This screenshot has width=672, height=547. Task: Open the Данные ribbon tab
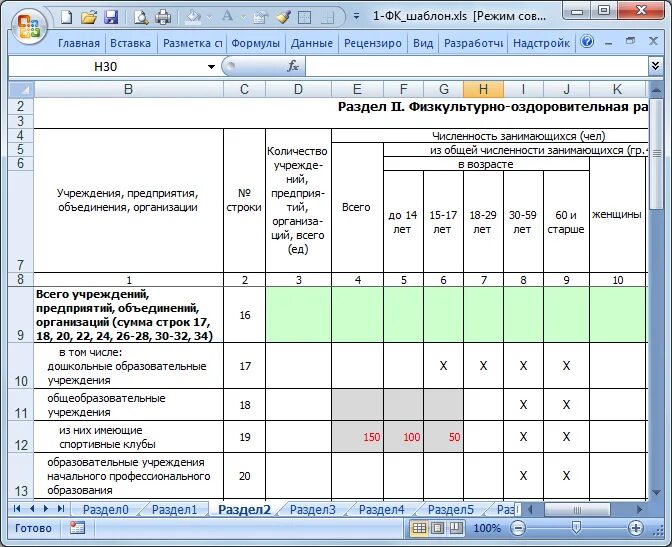(312, 43)
